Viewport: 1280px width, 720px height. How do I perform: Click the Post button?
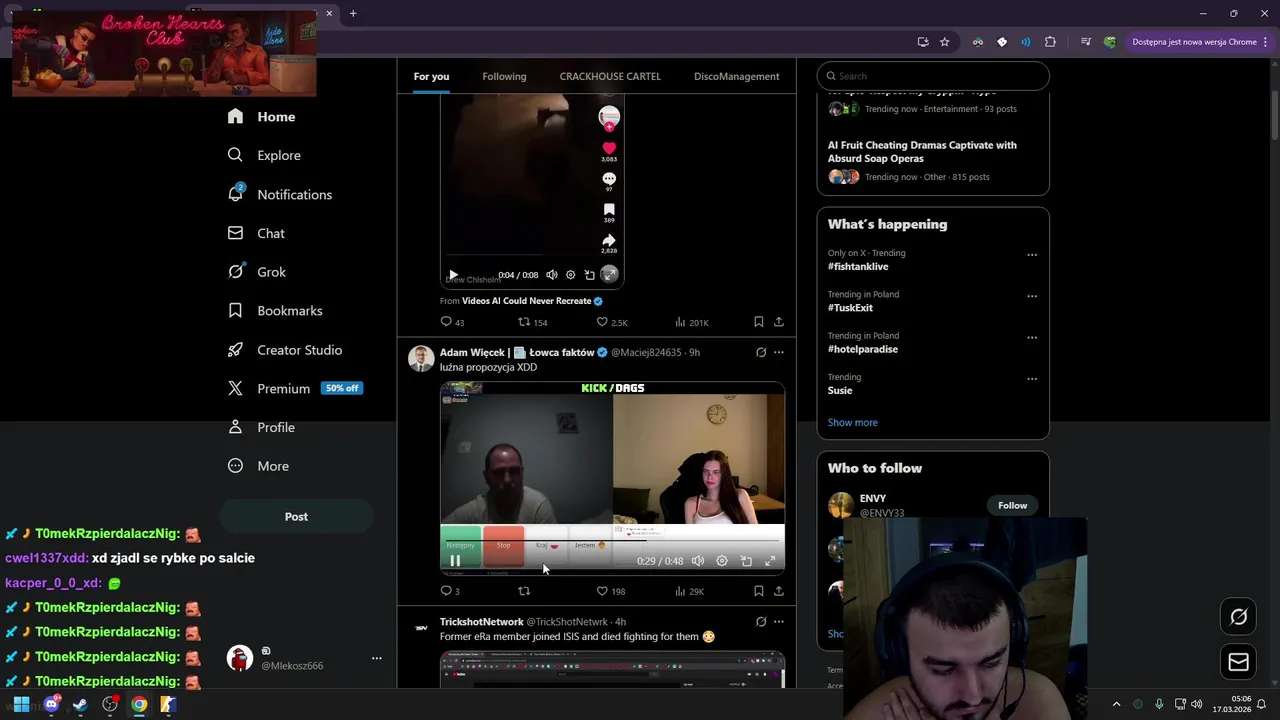[x=296, y=517]
